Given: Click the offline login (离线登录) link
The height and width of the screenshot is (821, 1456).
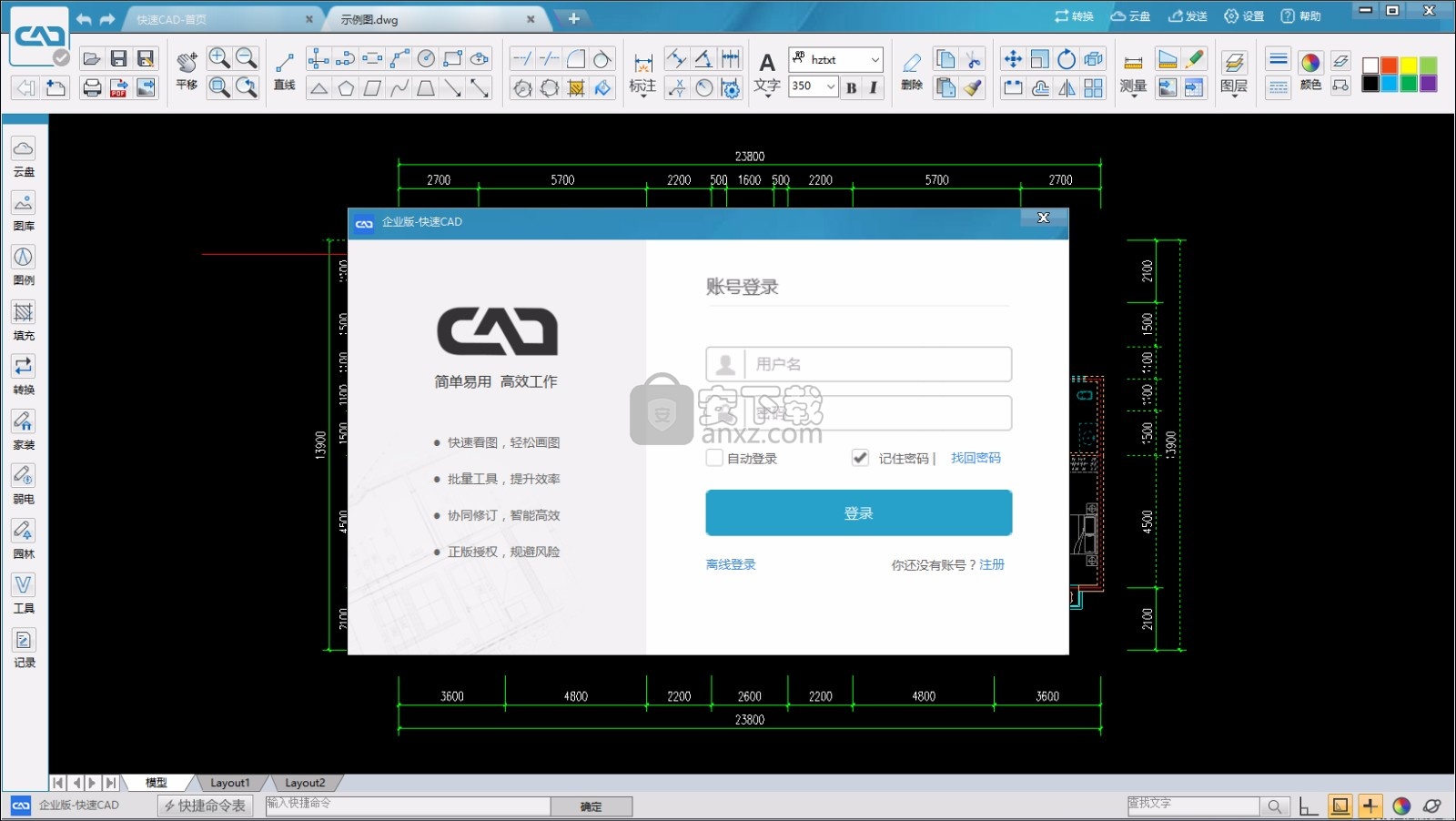Looking at the screenshot, I should pyautogui.click(x=731, y=564).
